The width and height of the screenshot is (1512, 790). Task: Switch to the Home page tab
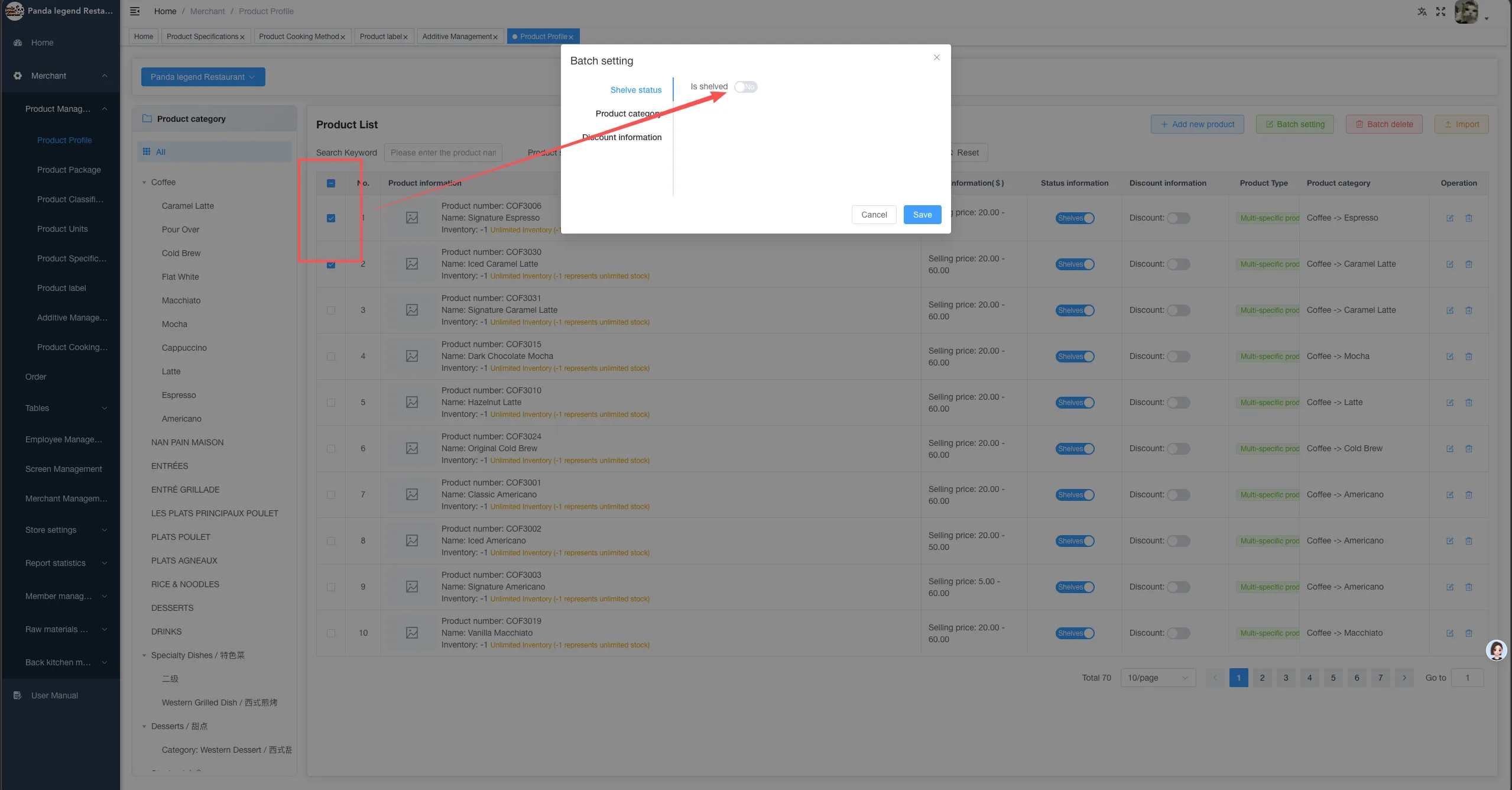[x=144, y=37]
